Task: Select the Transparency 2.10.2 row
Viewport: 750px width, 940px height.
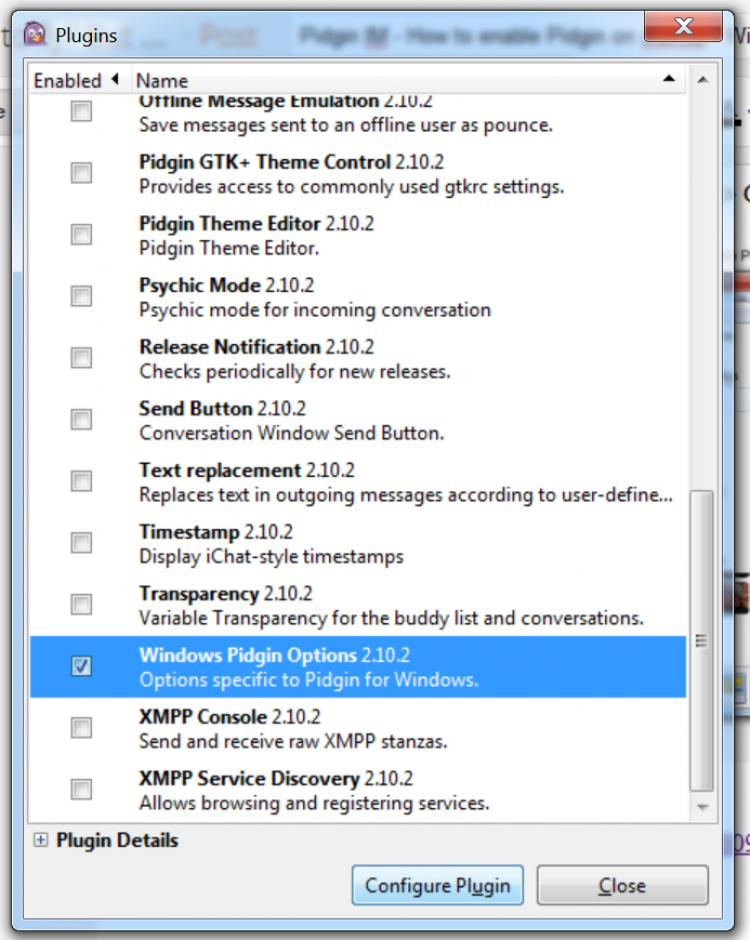Action: pos(358,605)
